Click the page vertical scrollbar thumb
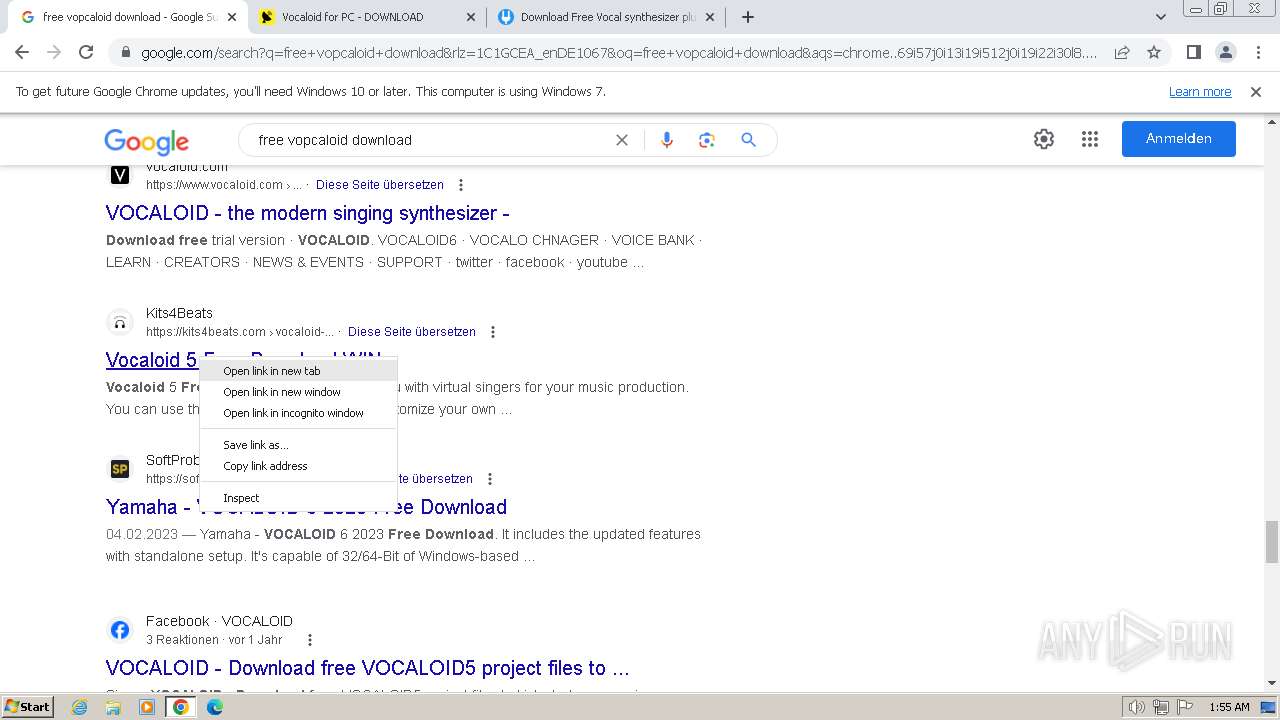 (1272, 542)
